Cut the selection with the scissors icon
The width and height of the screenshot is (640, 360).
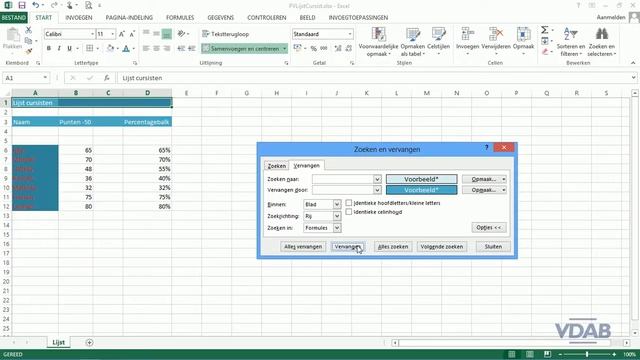[x=29, y=30]
